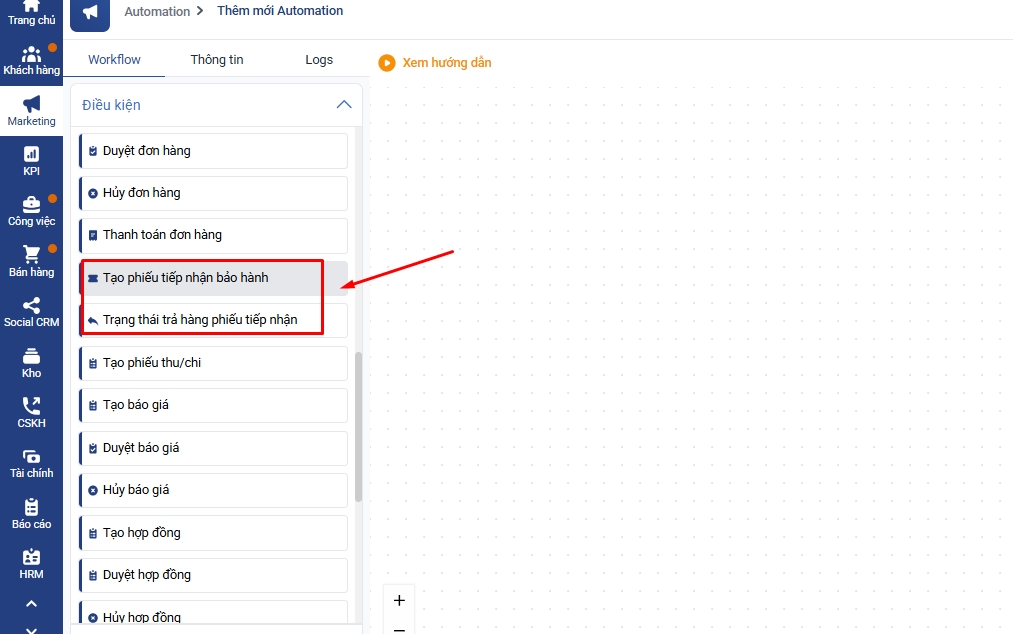Go to Marketing module

pyautogui.click(x=31, y=111)
